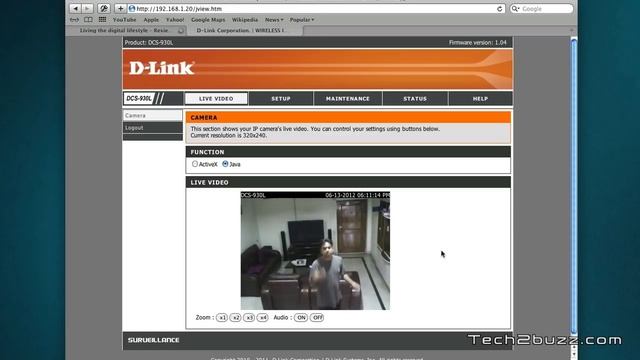The height and width of the screenshot is (360, 640).
Task: Click the D-Link logo in the banner
Action: tap(162, 68)
